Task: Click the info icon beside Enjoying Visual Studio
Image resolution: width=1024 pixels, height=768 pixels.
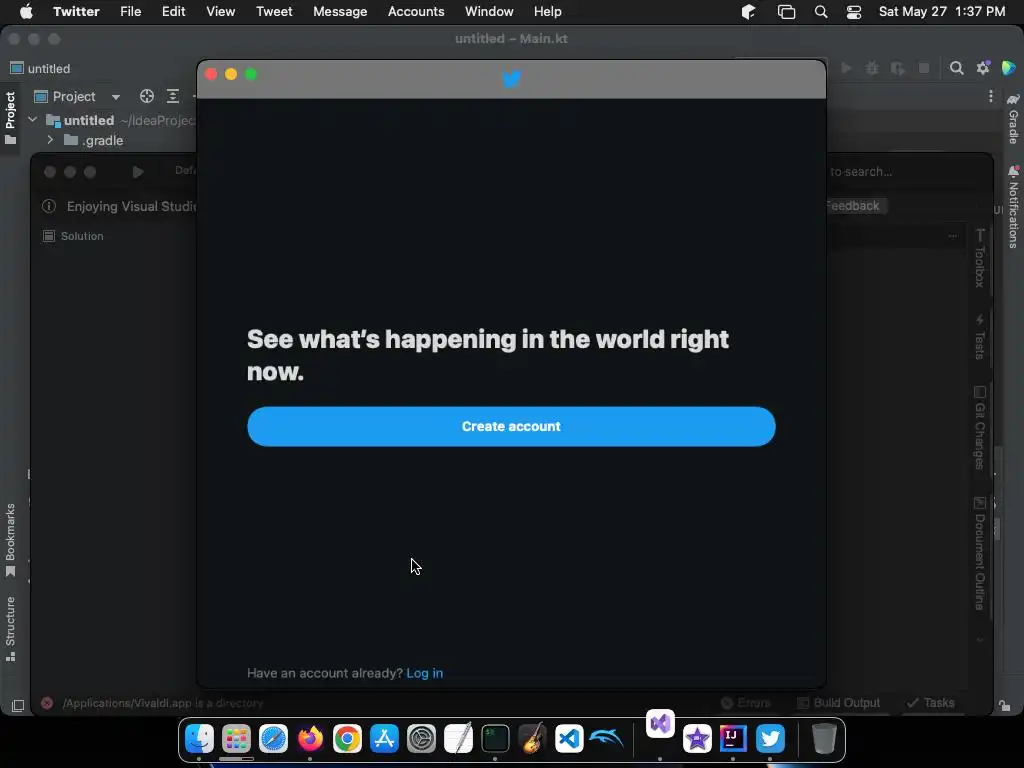Action: (49, 206)
